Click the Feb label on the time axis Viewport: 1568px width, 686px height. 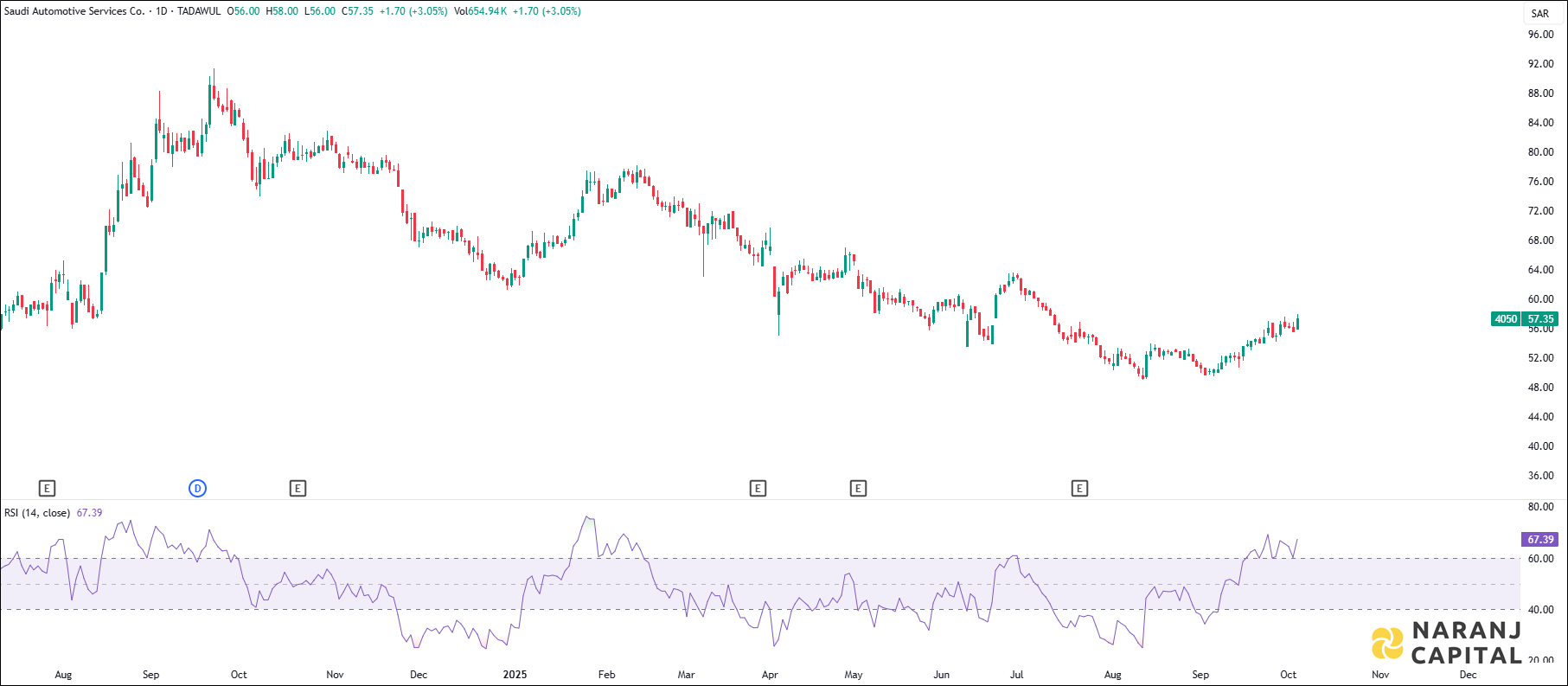pyautogui.click(x=606, y=675)
